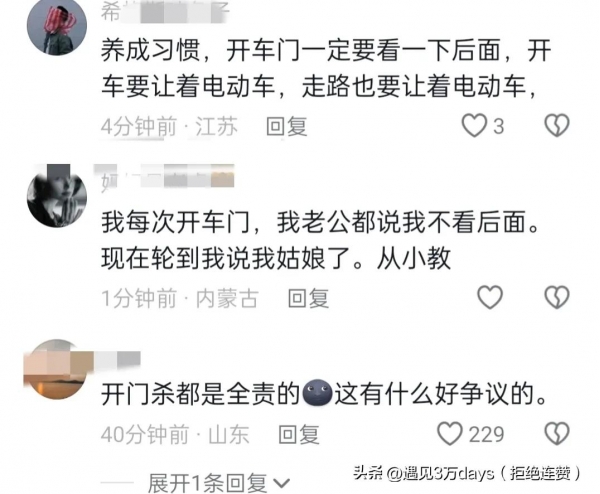
Task: Reply to the 1分钟前 Inner Mongolia comment
Action: (308, 298)
